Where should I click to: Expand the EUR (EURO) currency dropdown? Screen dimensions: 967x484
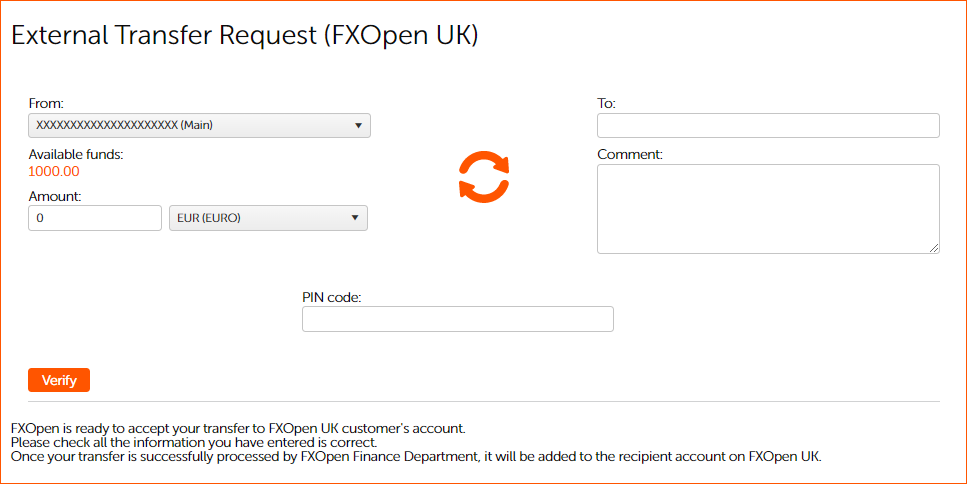(268, 218)
